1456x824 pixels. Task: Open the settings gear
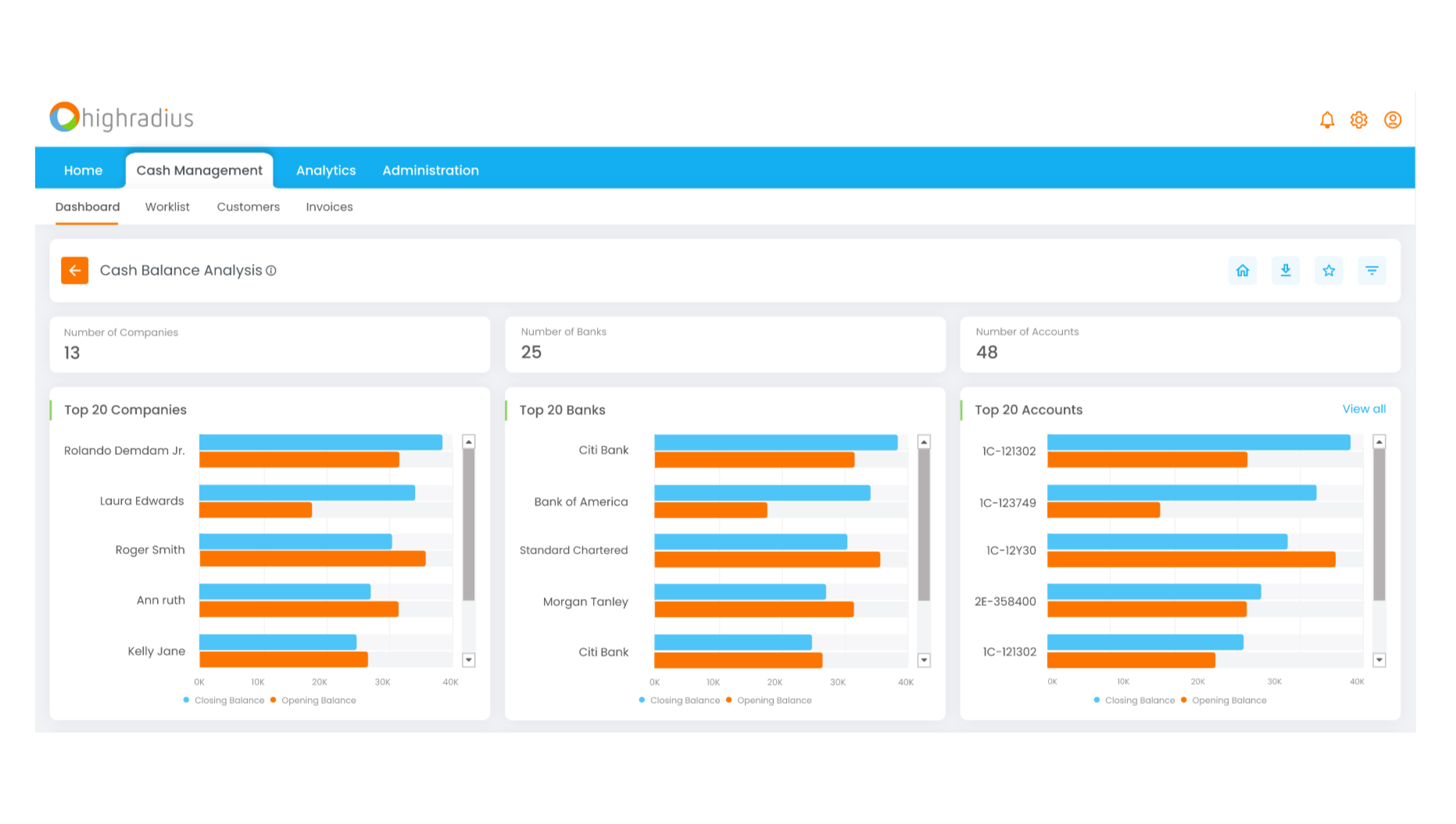[x=1358, y=120]
